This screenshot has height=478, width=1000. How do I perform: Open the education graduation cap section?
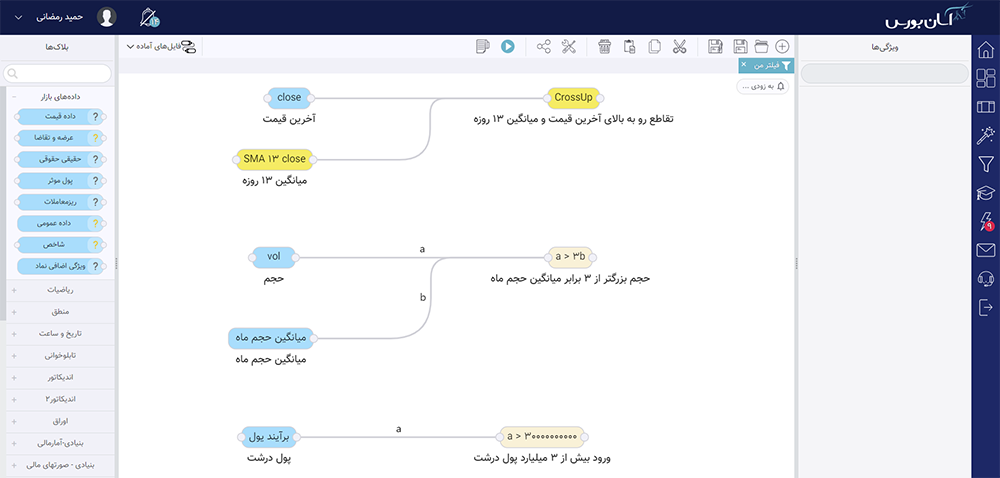[985, 193]
